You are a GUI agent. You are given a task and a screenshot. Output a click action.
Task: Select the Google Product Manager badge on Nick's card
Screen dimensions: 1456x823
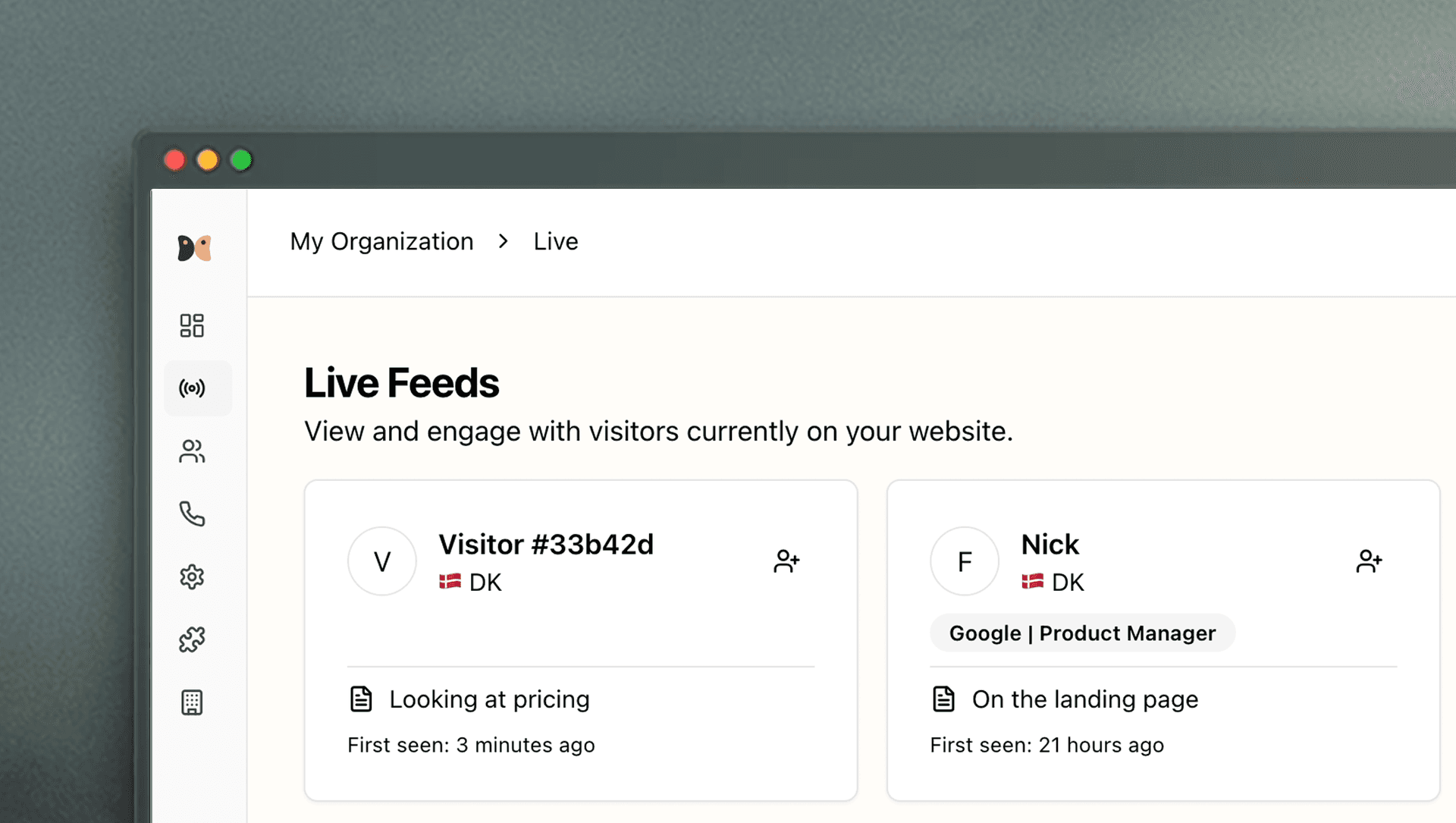(1082, 633)
